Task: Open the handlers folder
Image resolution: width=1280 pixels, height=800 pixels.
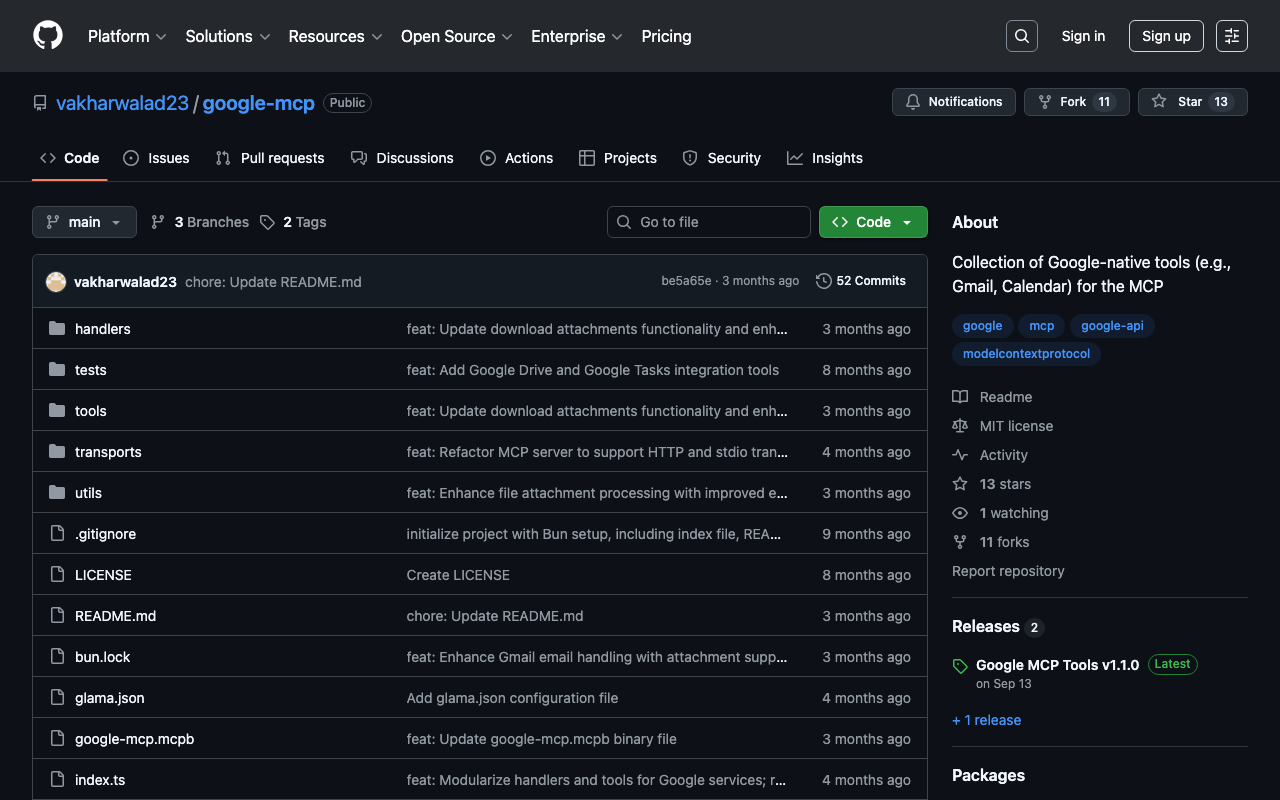Action: [102, 329]
